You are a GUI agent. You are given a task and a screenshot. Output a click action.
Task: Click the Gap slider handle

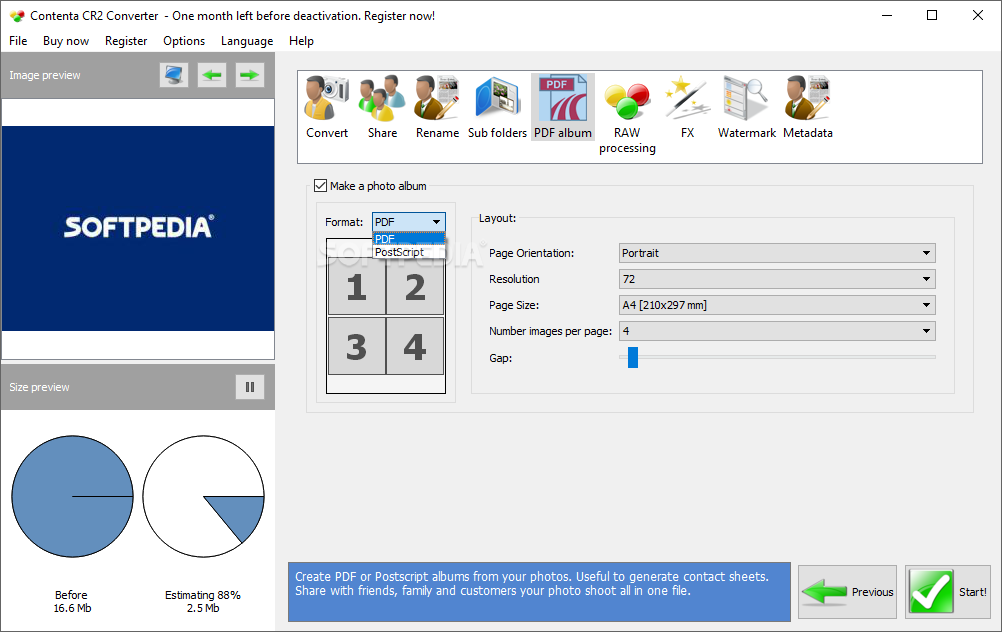coord(633,358)
